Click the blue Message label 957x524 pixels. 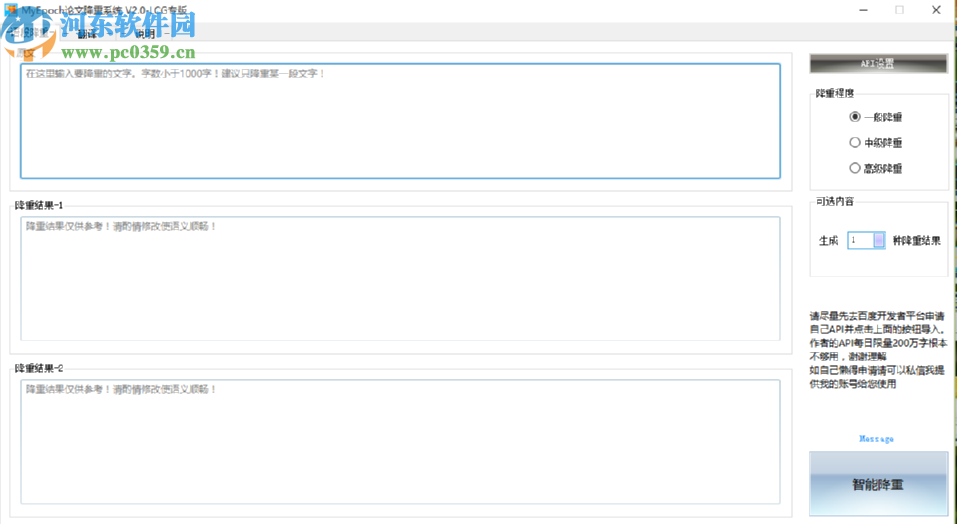(876, 439)
